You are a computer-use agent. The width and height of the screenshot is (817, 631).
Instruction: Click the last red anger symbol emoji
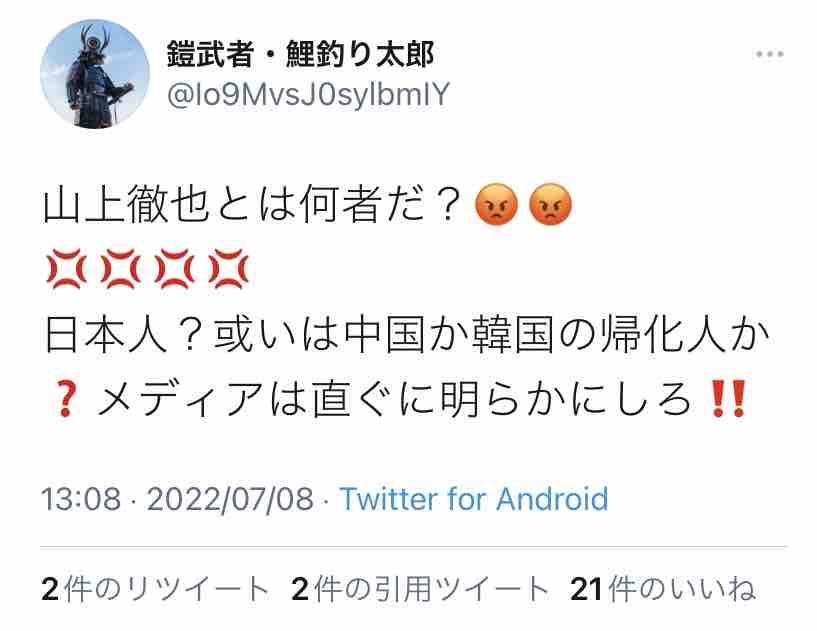click(229, 269)
